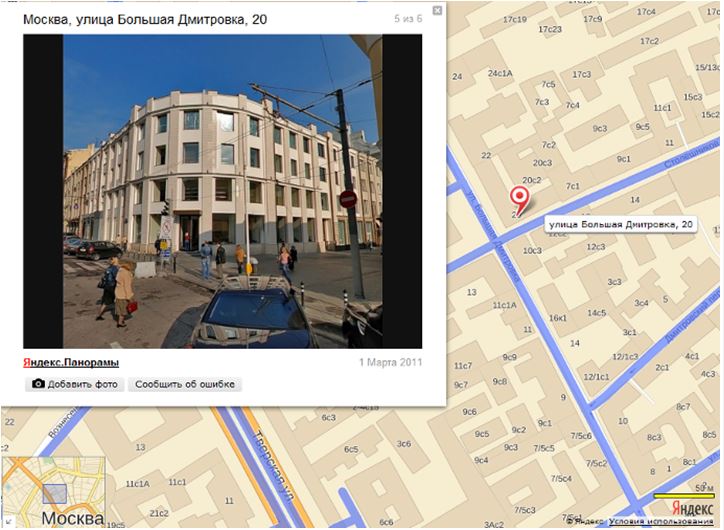Click the Яндекс logo on the map
The width and height of the screenshot is (724, 530).
tap(692, 508)
